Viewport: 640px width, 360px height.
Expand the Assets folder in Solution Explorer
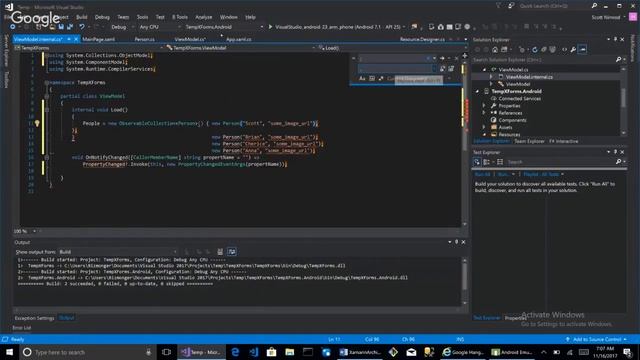[484, 127]
